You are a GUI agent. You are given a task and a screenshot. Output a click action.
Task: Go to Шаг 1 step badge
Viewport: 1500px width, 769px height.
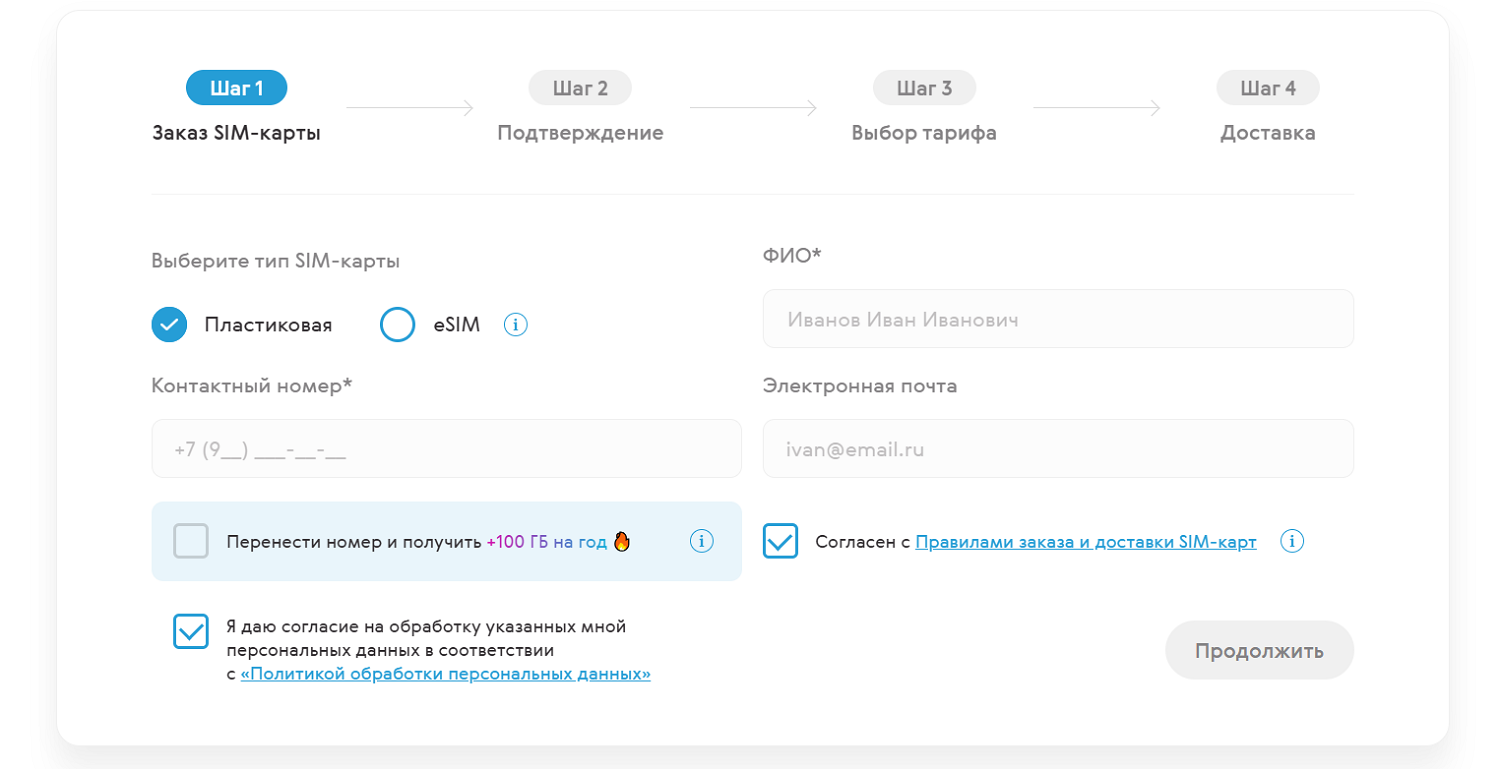[237, 88]
